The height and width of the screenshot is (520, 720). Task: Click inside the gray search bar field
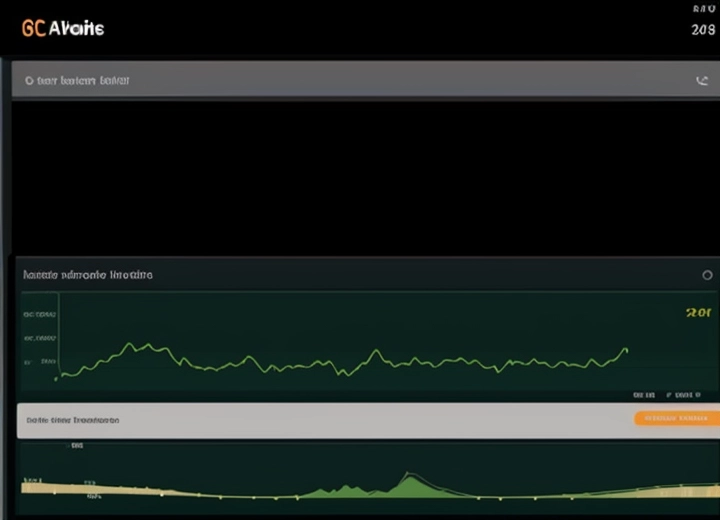[366, 79]
